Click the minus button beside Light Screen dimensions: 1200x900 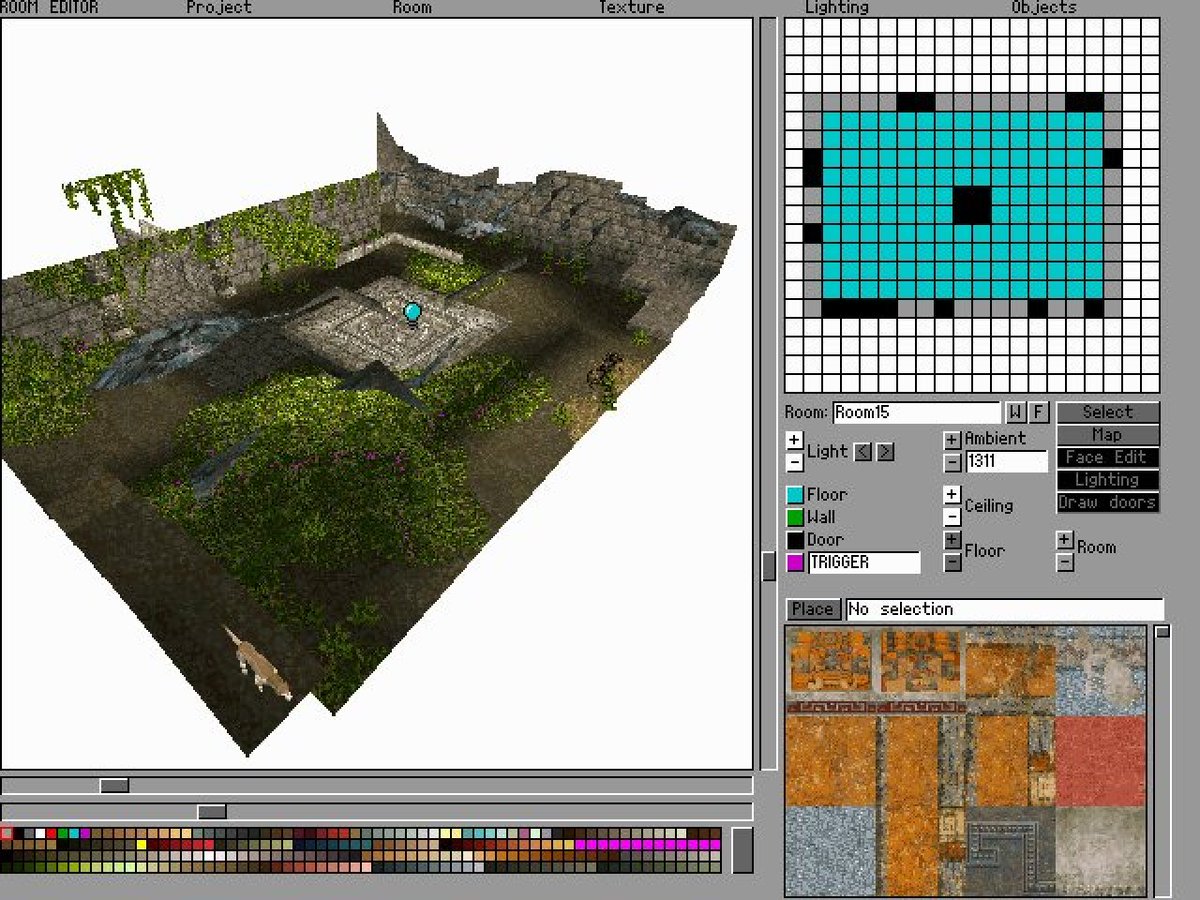click(x=794, y=462)
